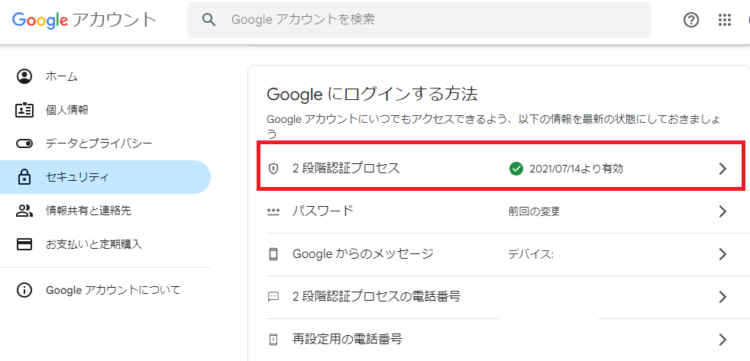Click the shield icon beside 2 段階認証プロセス

coord(273,169)
